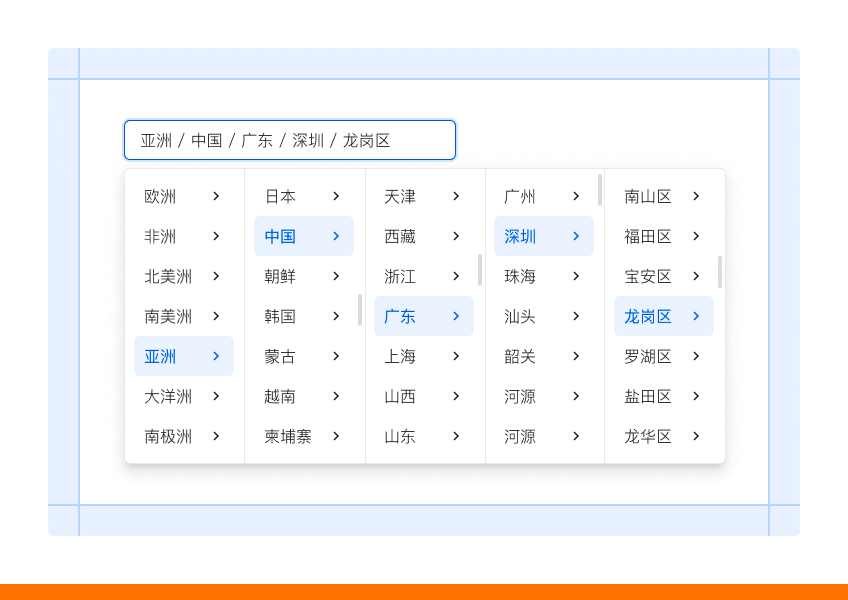The height and width of the screenshot is (600, 848).
Task: Click the scrollbar in the district column
Action: pos(720,272)
